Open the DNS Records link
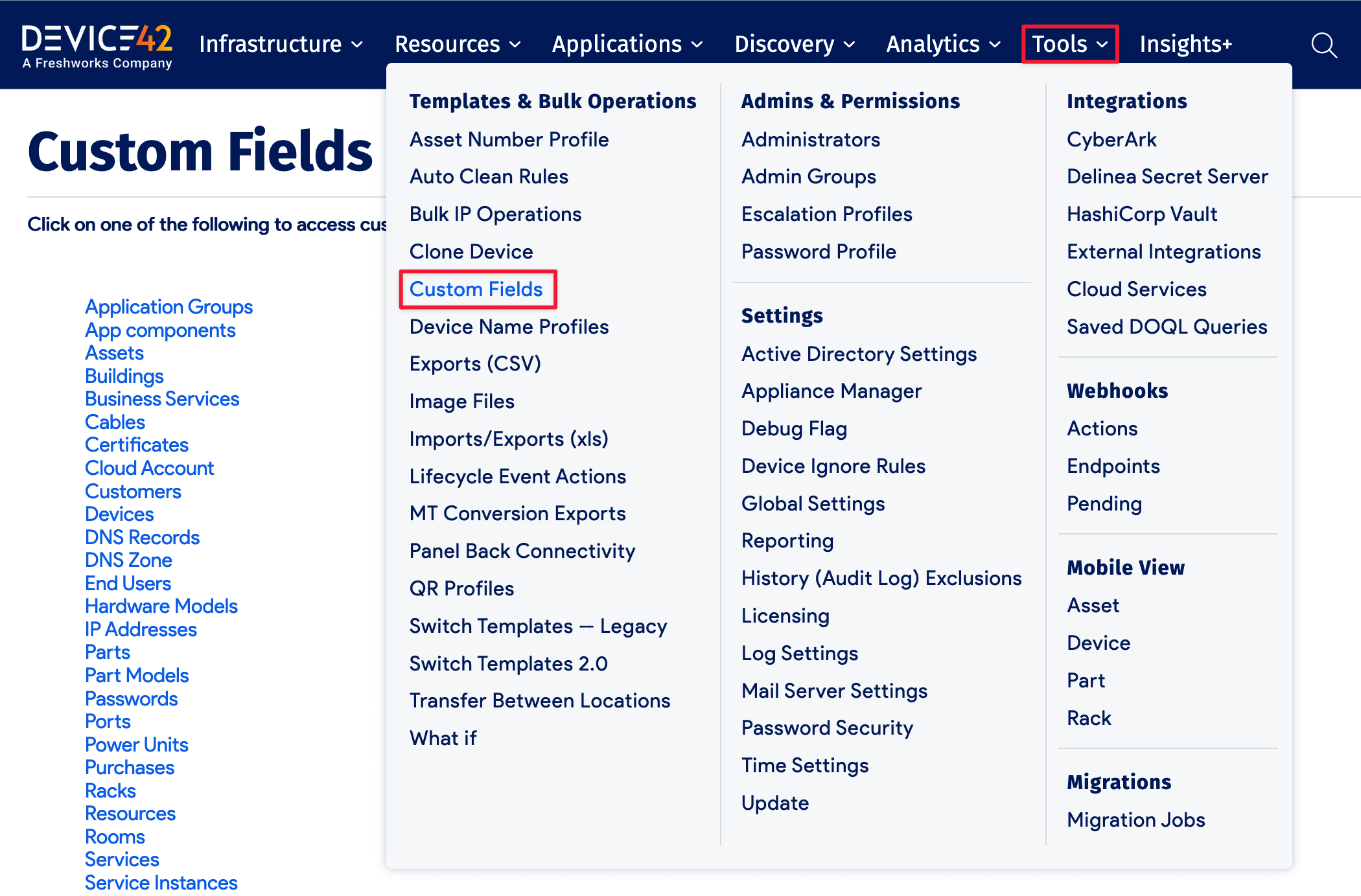 142,537
